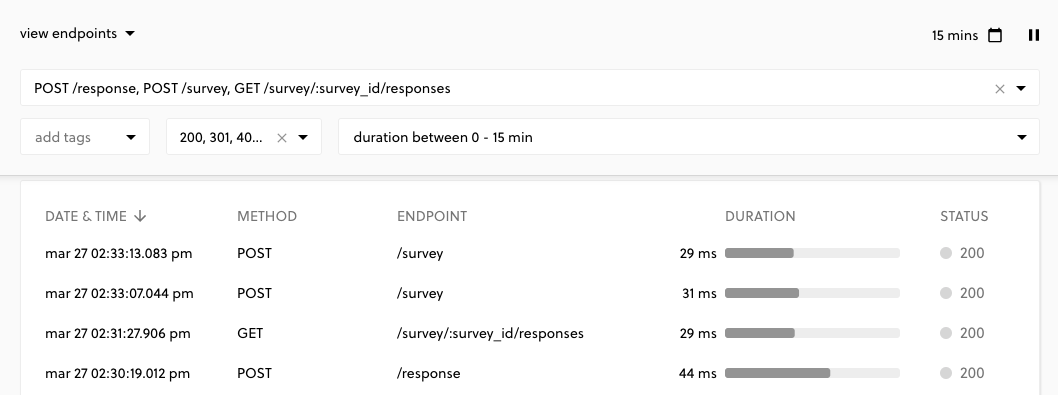This screenshot has width=1058, height=395.
Task: Clear the status codes filter
Action: [x=282, y=138]
